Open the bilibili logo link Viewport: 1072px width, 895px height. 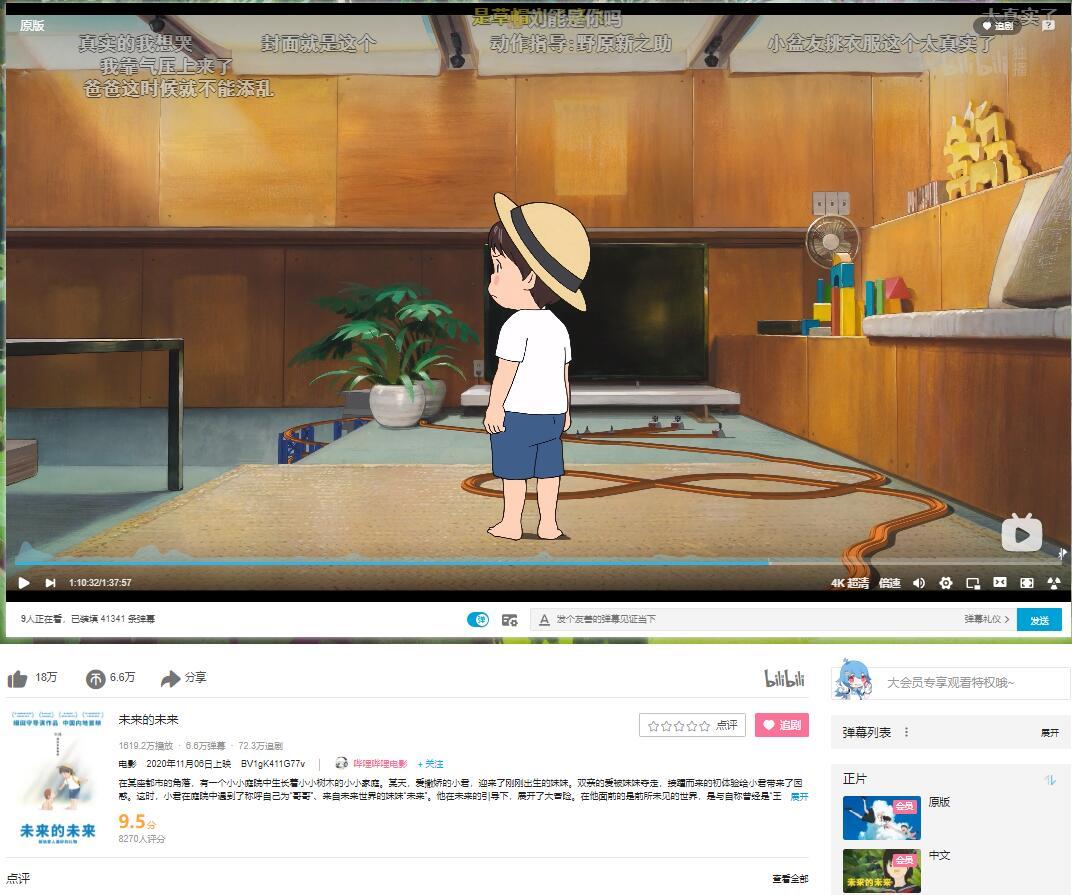click(x=784, y=678)
